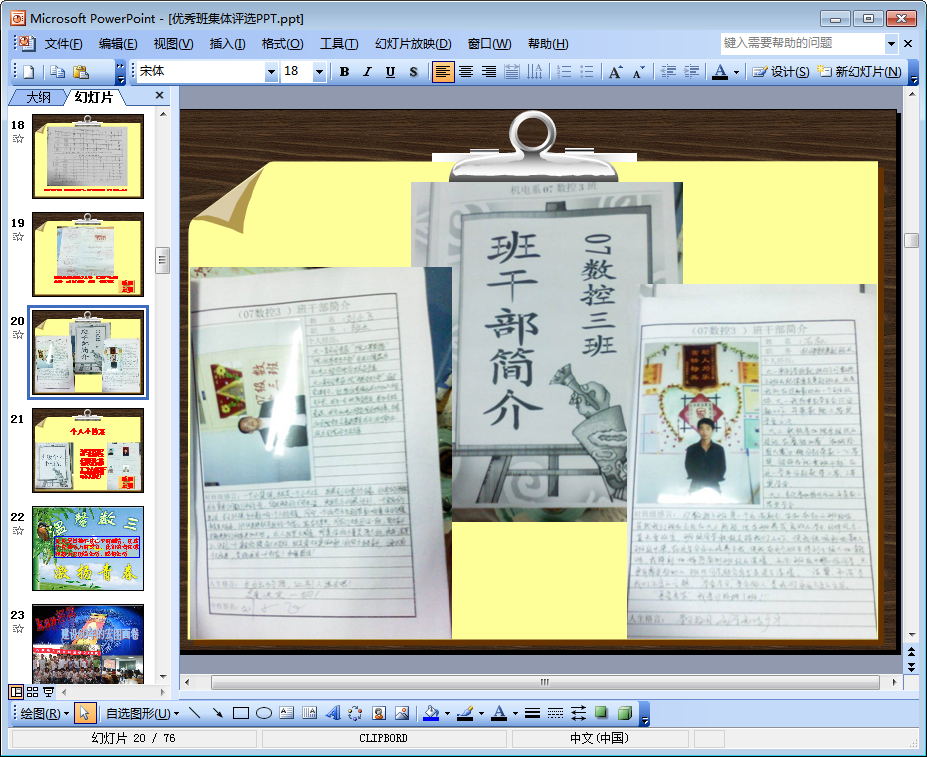Open the font name dropdown showing 宋体

(x=271, y=72)
